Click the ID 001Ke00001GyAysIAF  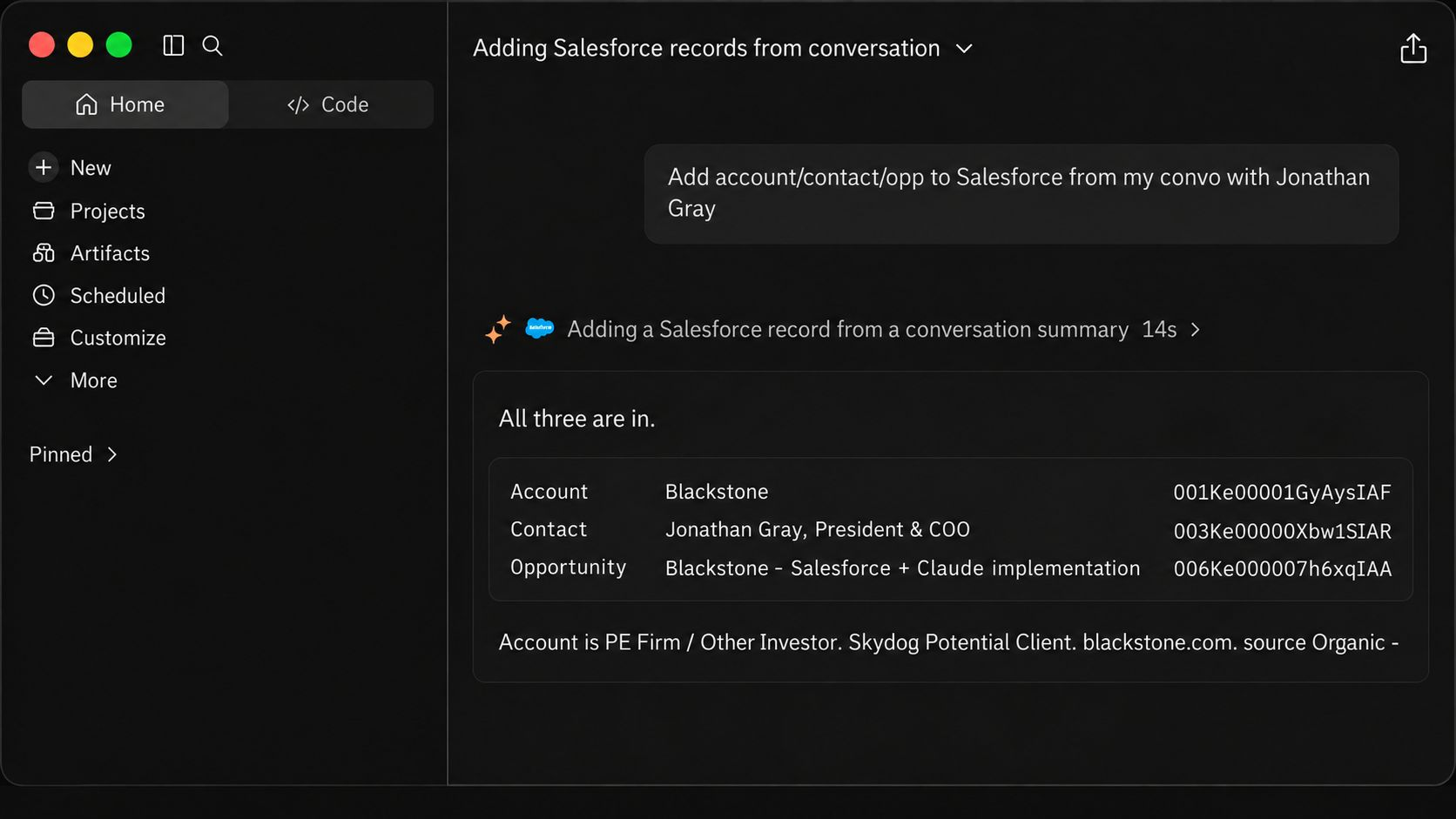click(x=1282, y=493)
